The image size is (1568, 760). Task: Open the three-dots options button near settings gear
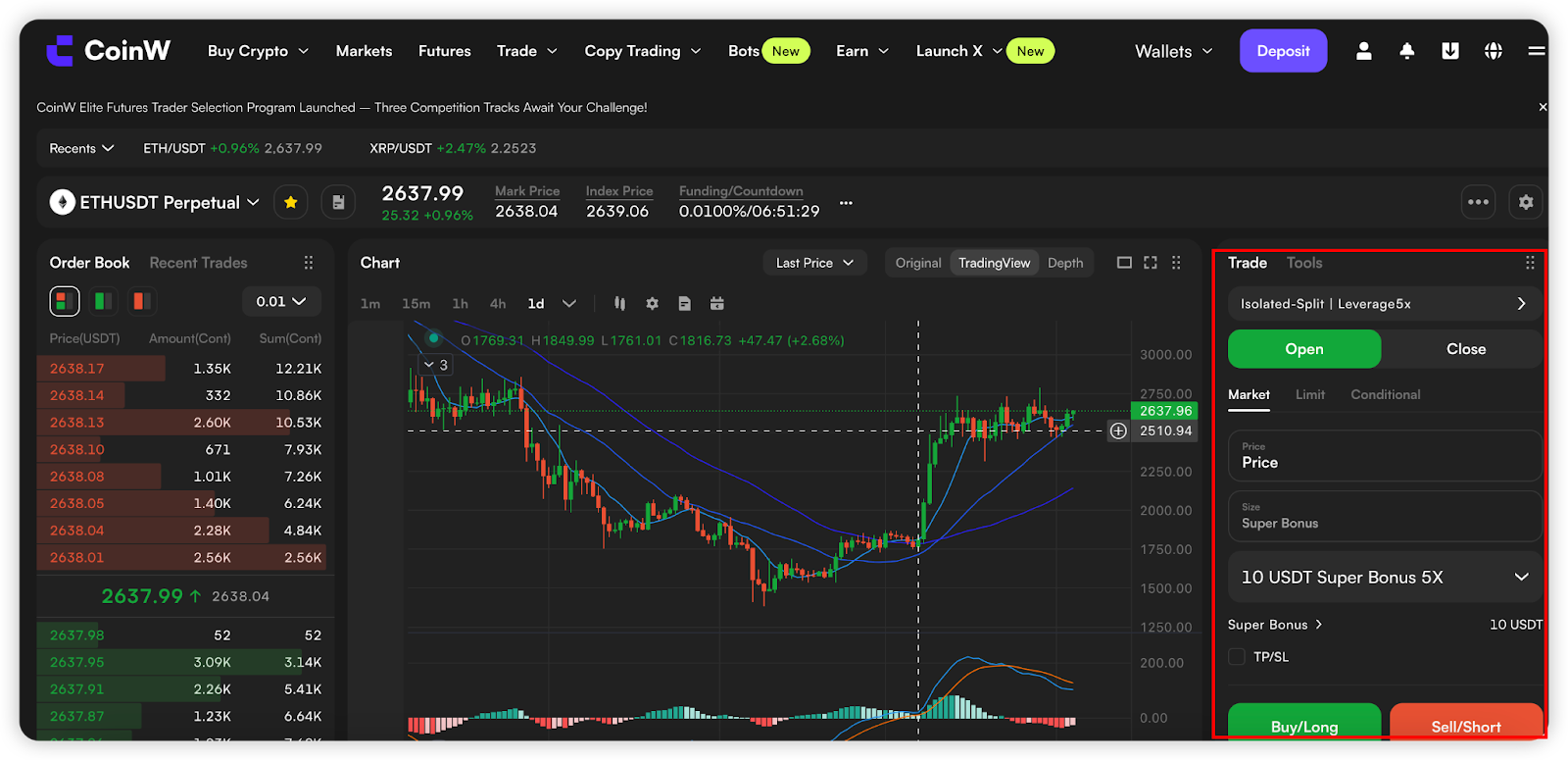[1479, 202]
